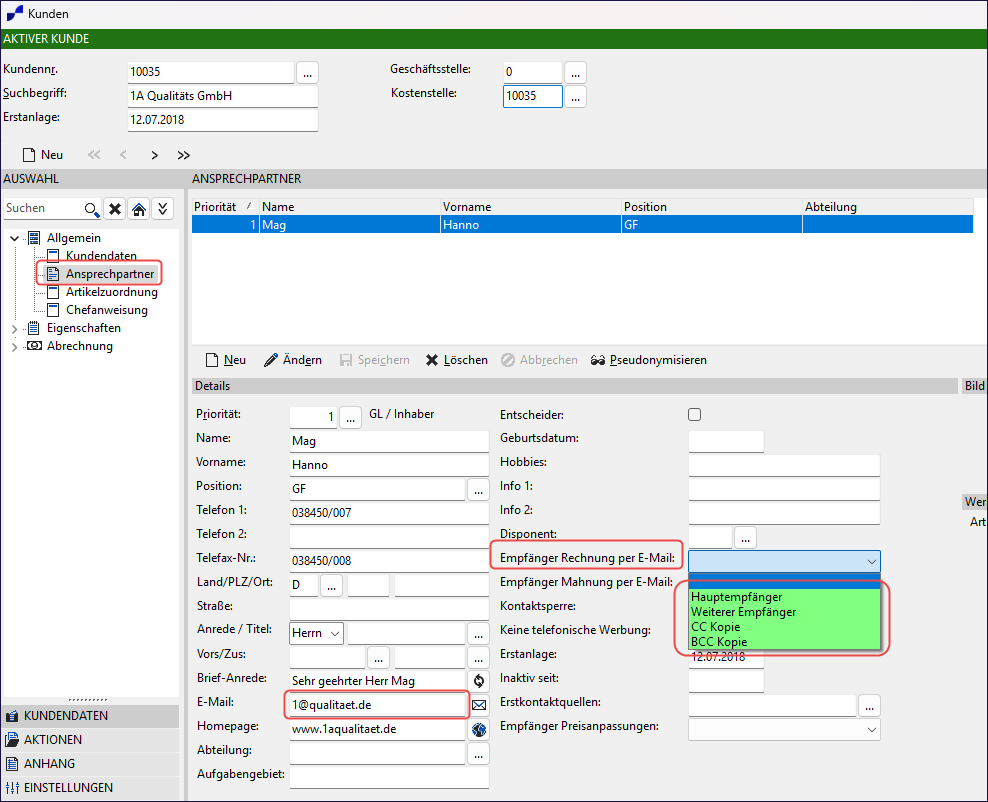988x802 pixels.
Task: Open the Anrede dropdown showing Herrn
Action: (316, 633)
